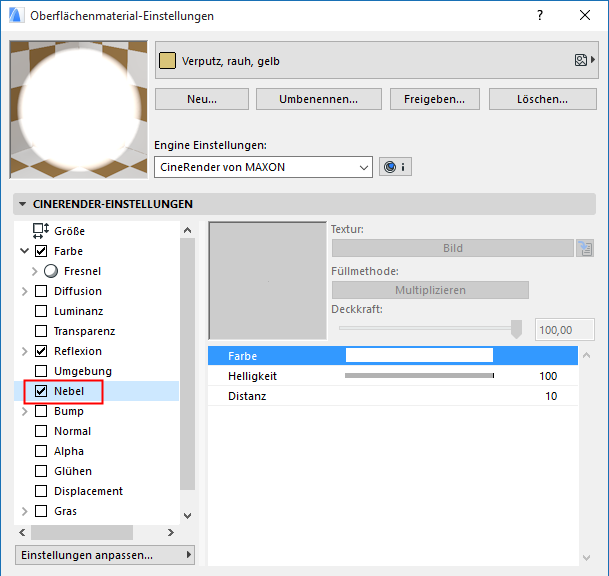Select the Größe tree item label
The height and width of the screenshot is (576, 609).
[x=69, y=231]
